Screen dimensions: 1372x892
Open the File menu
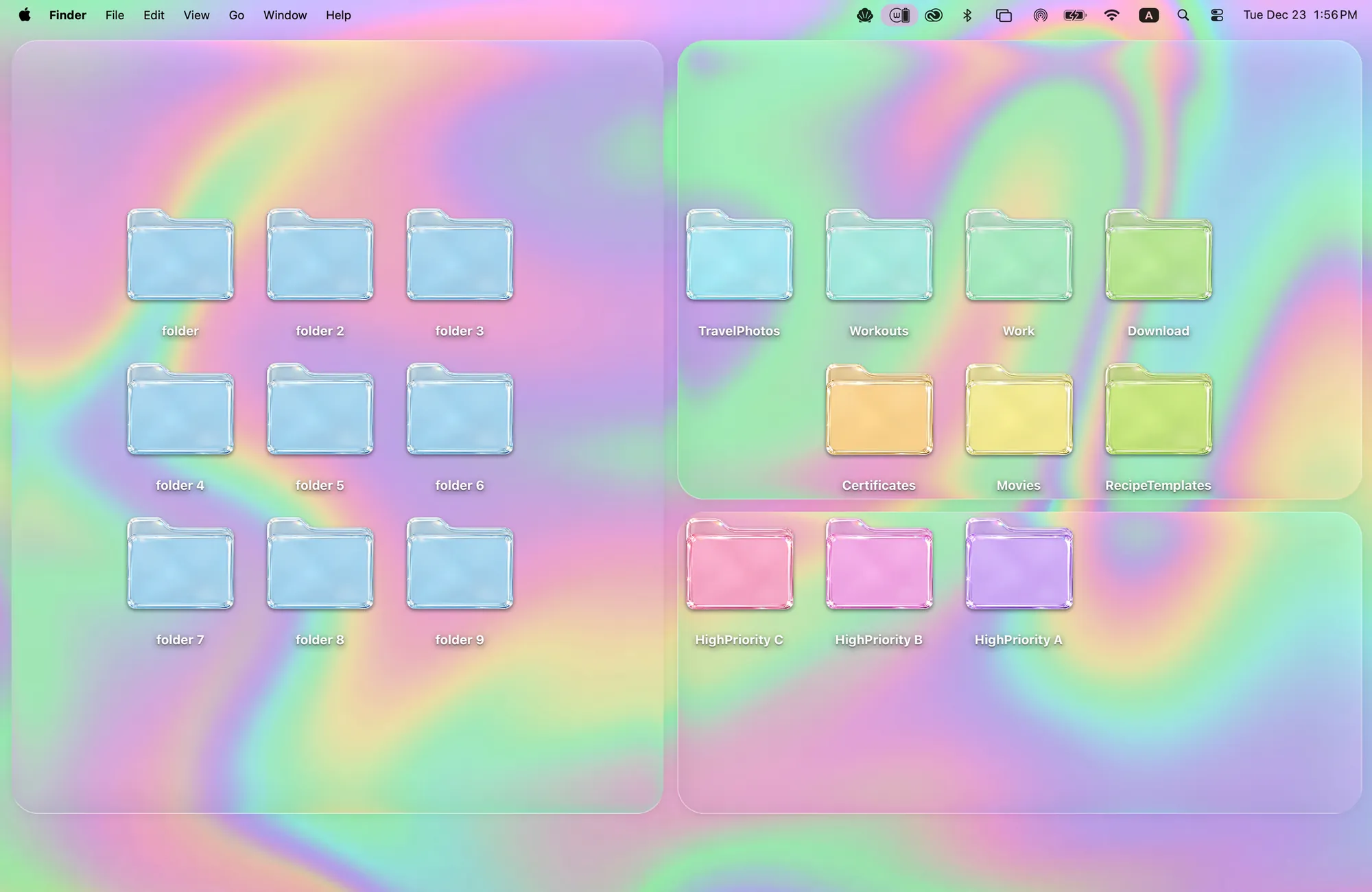(x=115, y=15)
